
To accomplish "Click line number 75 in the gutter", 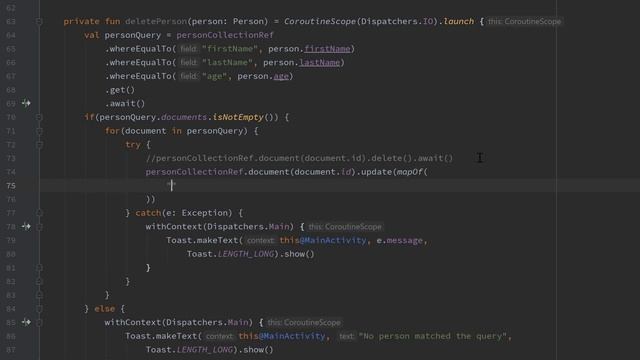I will point(11,186).
